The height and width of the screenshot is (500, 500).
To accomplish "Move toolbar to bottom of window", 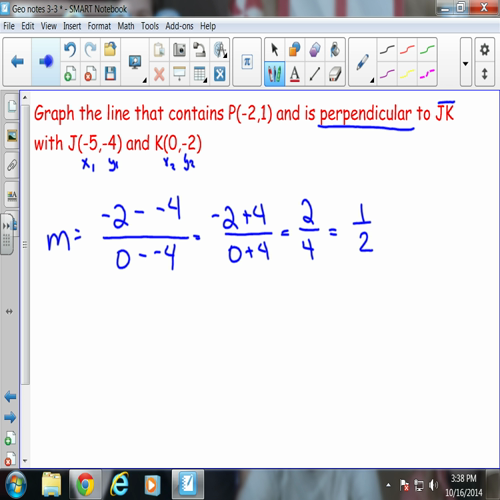I will pyautogui.click(x=485, y=74).
